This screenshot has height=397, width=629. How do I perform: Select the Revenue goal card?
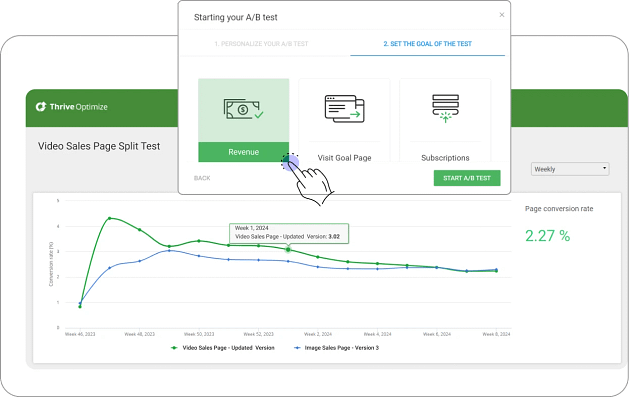pyautogui.click(x=243, y=120)
